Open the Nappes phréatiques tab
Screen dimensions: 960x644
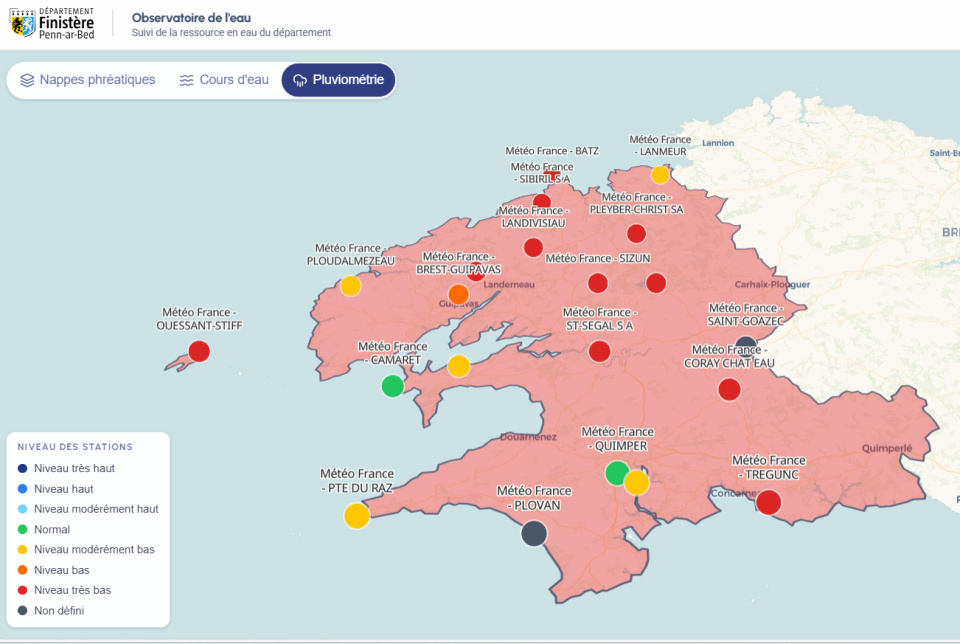tap(88, 80)
